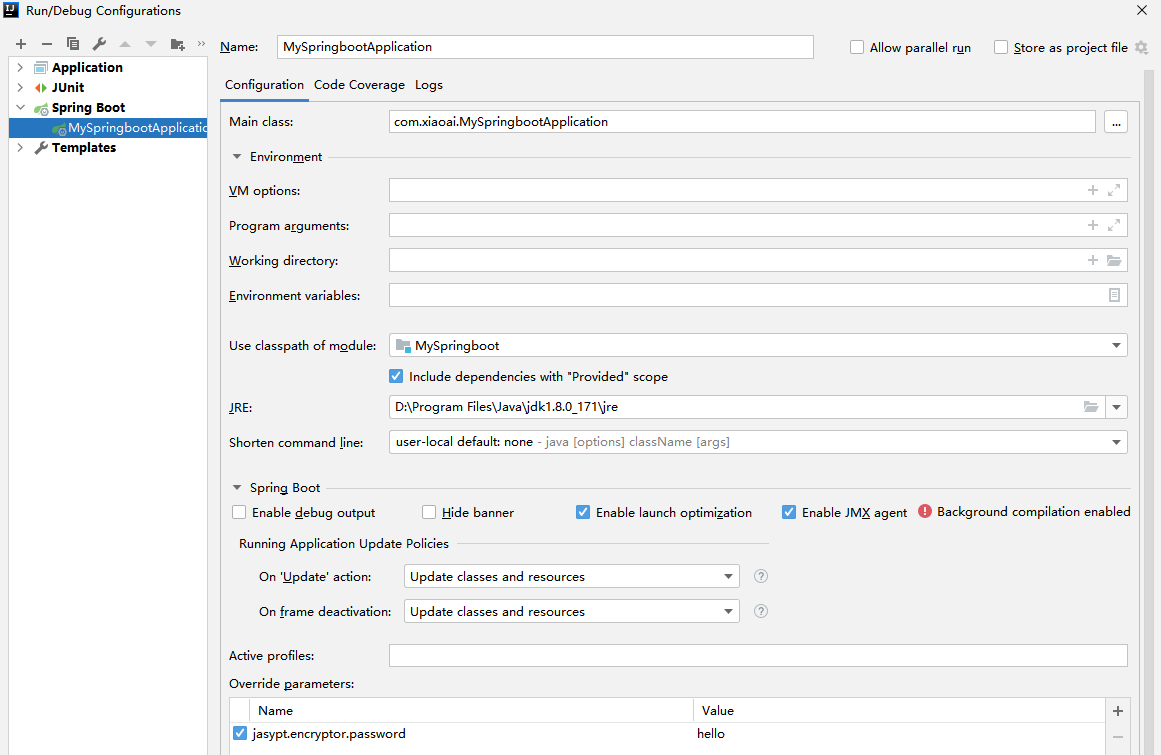The height and width of the screenshot is (755, 1161).
Task: Switch to the Logs tab
Action: [429, 85]
